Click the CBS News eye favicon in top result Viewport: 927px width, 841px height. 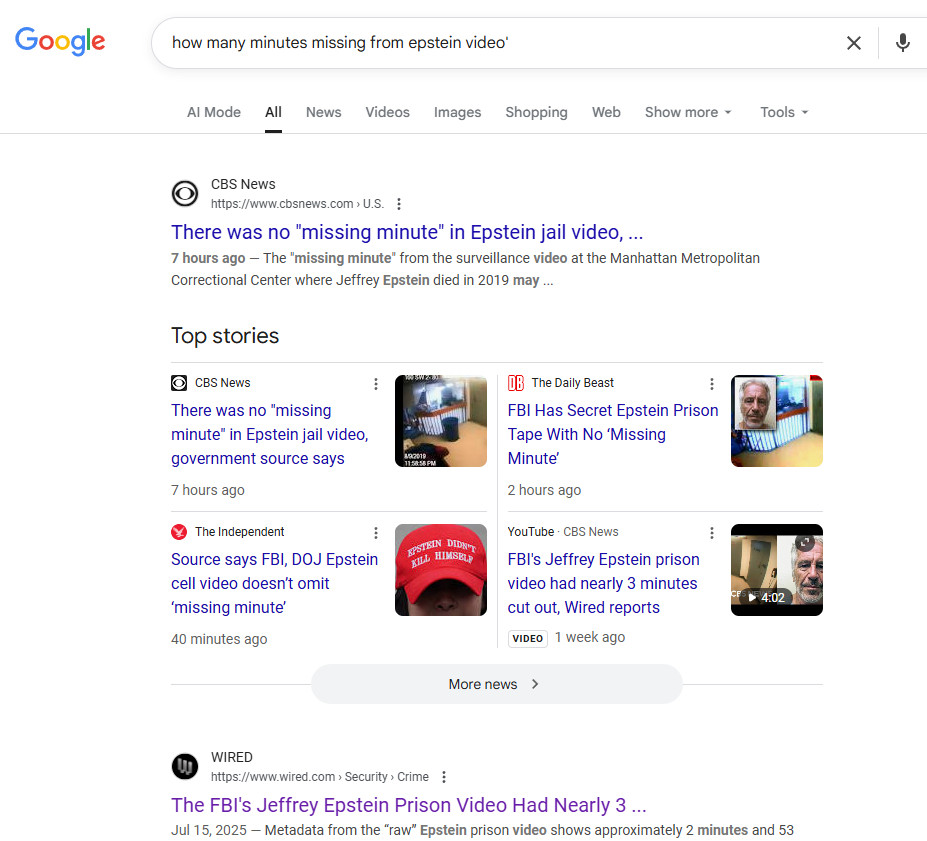pyautogui.click(x=185, y=193)
